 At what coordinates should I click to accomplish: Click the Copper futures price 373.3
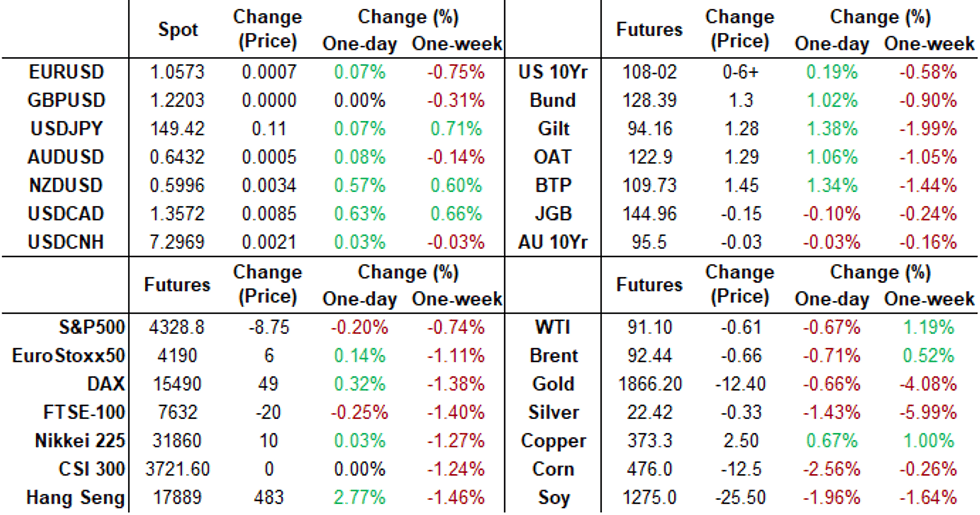pyautogui.click(x=648, y=441)
